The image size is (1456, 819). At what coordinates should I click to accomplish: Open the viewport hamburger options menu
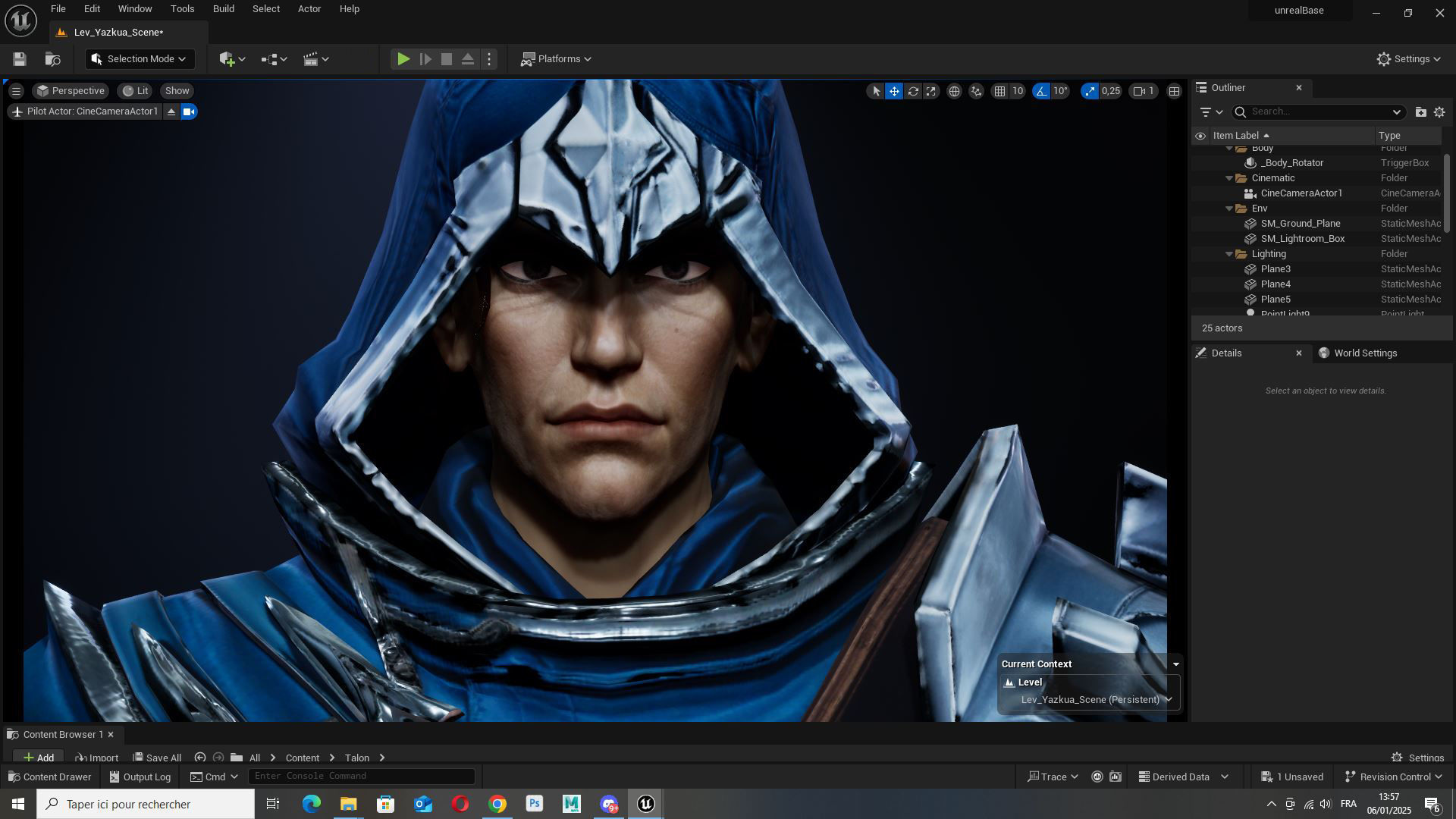tap(16, 91)
